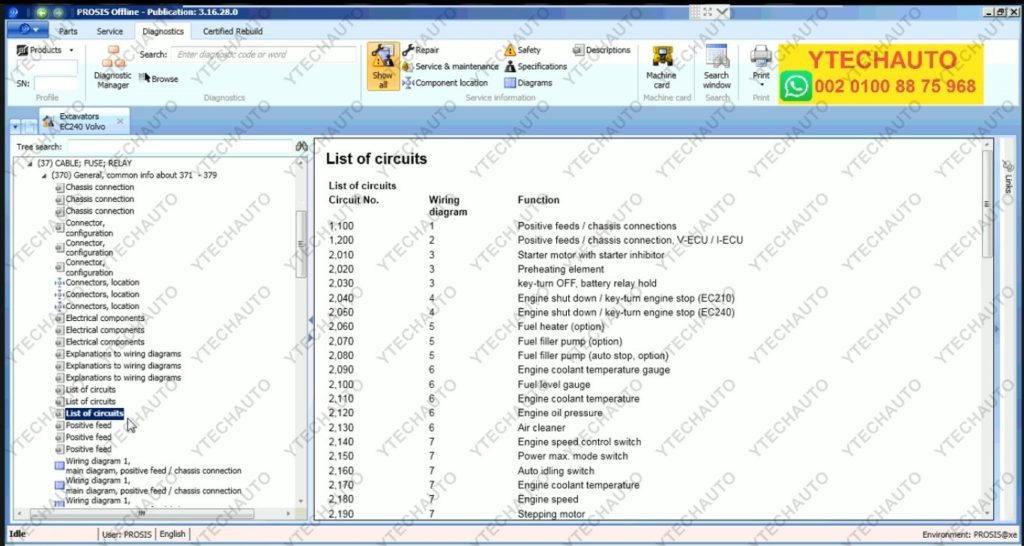The height and width of the screenshot is (546, 1024).
Task: Click the diagnostic code search field
Action: 263,55
